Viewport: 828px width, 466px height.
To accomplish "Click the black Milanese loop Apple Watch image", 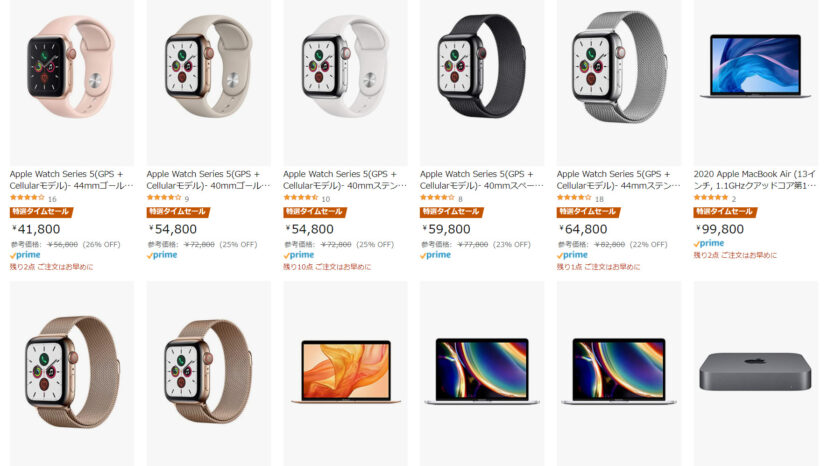I will pos(482,66).
